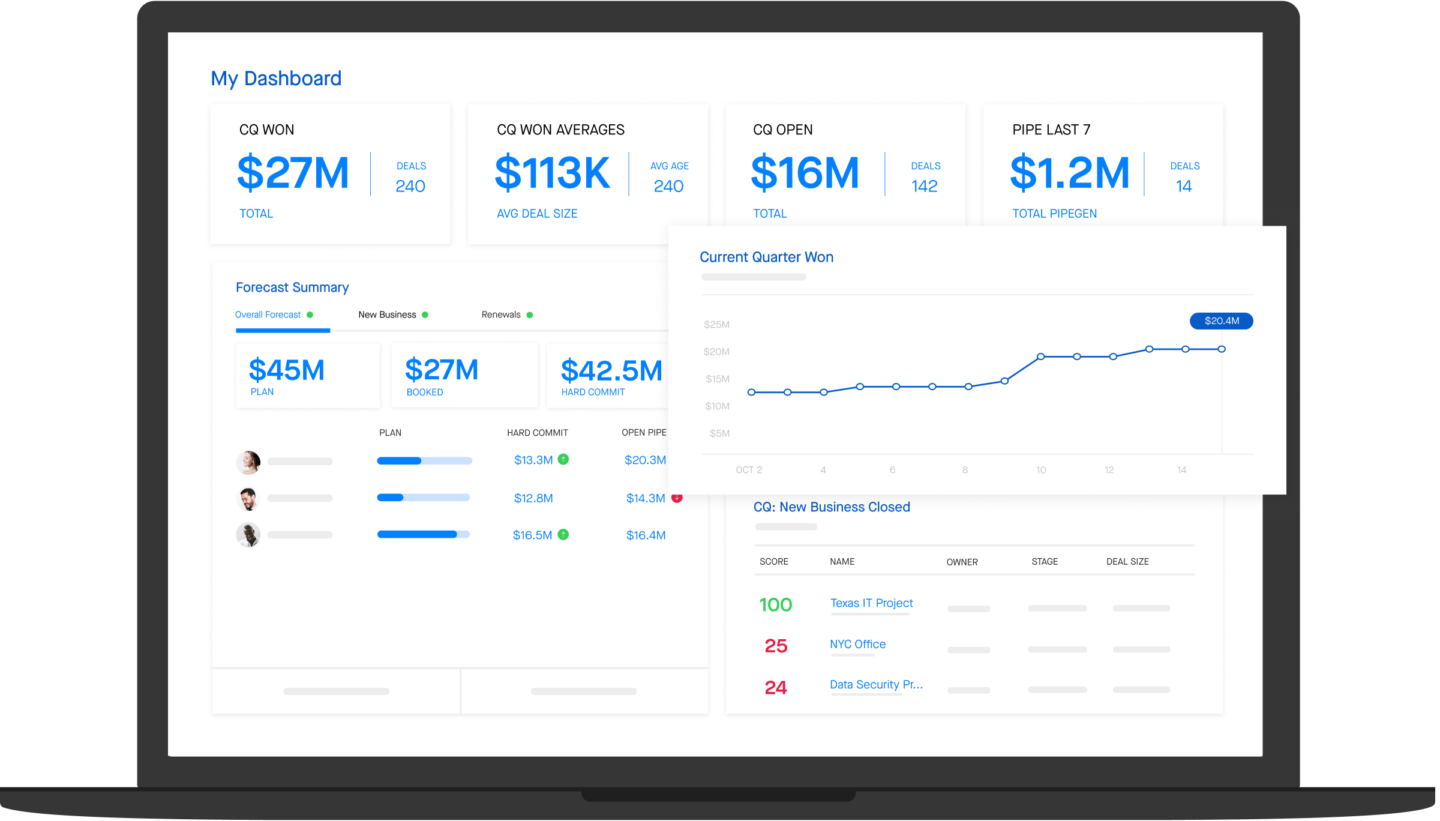The image size is (1440, 821).
Task: Open the Renewals forecast tab
Action: tap(501, 315)
